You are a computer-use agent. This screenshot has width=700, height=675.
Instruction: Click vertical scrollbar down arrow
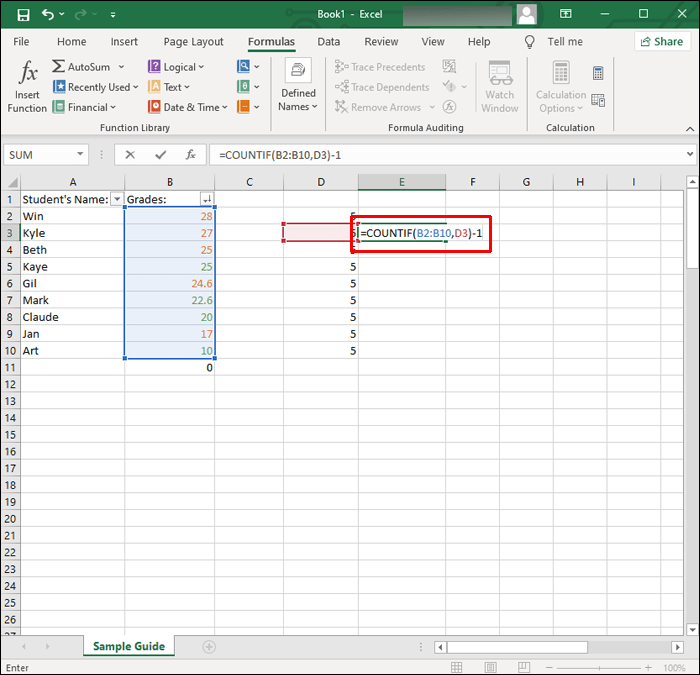pyautogui.click(x=692, y=629)
